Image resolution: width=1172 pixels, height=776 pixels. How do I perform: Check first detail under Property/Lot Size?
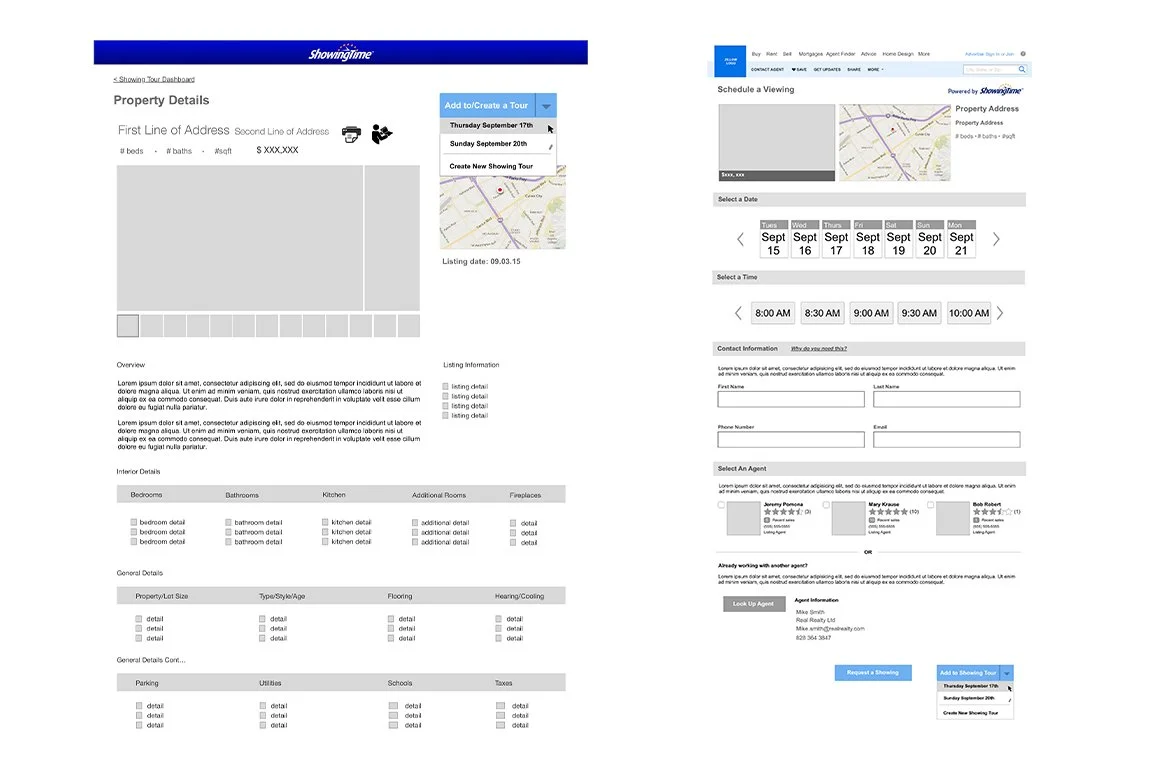[139, 619]
